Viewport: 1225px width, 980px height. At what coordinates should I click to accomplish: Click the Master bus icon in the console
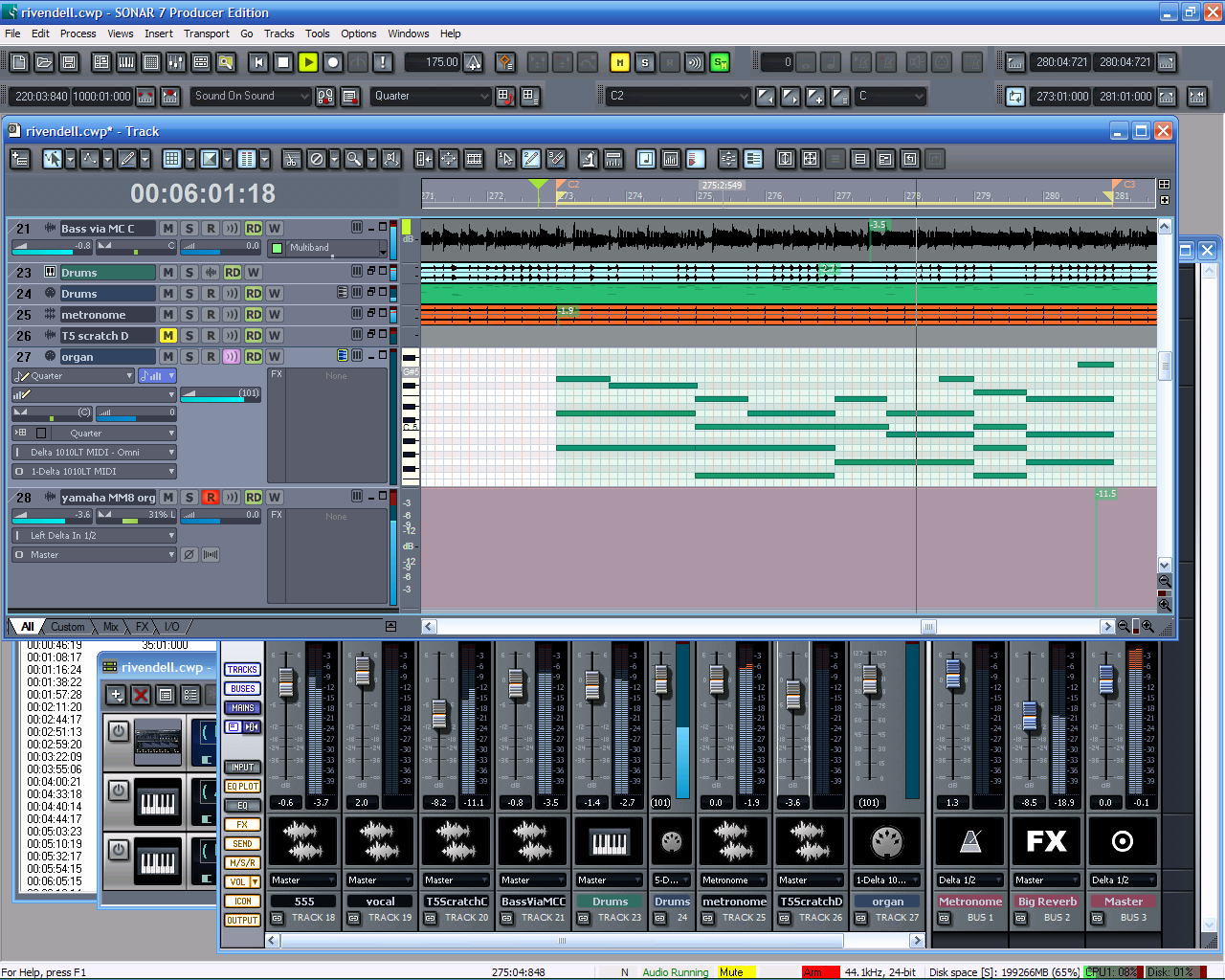1123,841
